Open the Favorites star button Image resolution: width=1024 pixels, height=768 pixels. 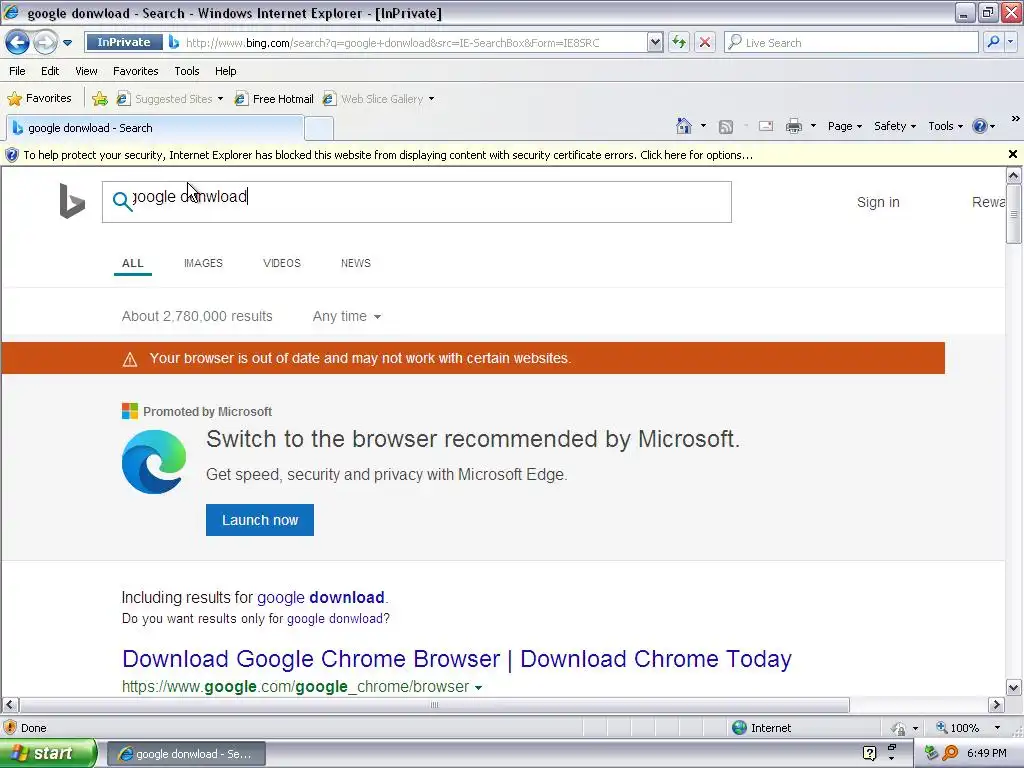tap(39, 99)
